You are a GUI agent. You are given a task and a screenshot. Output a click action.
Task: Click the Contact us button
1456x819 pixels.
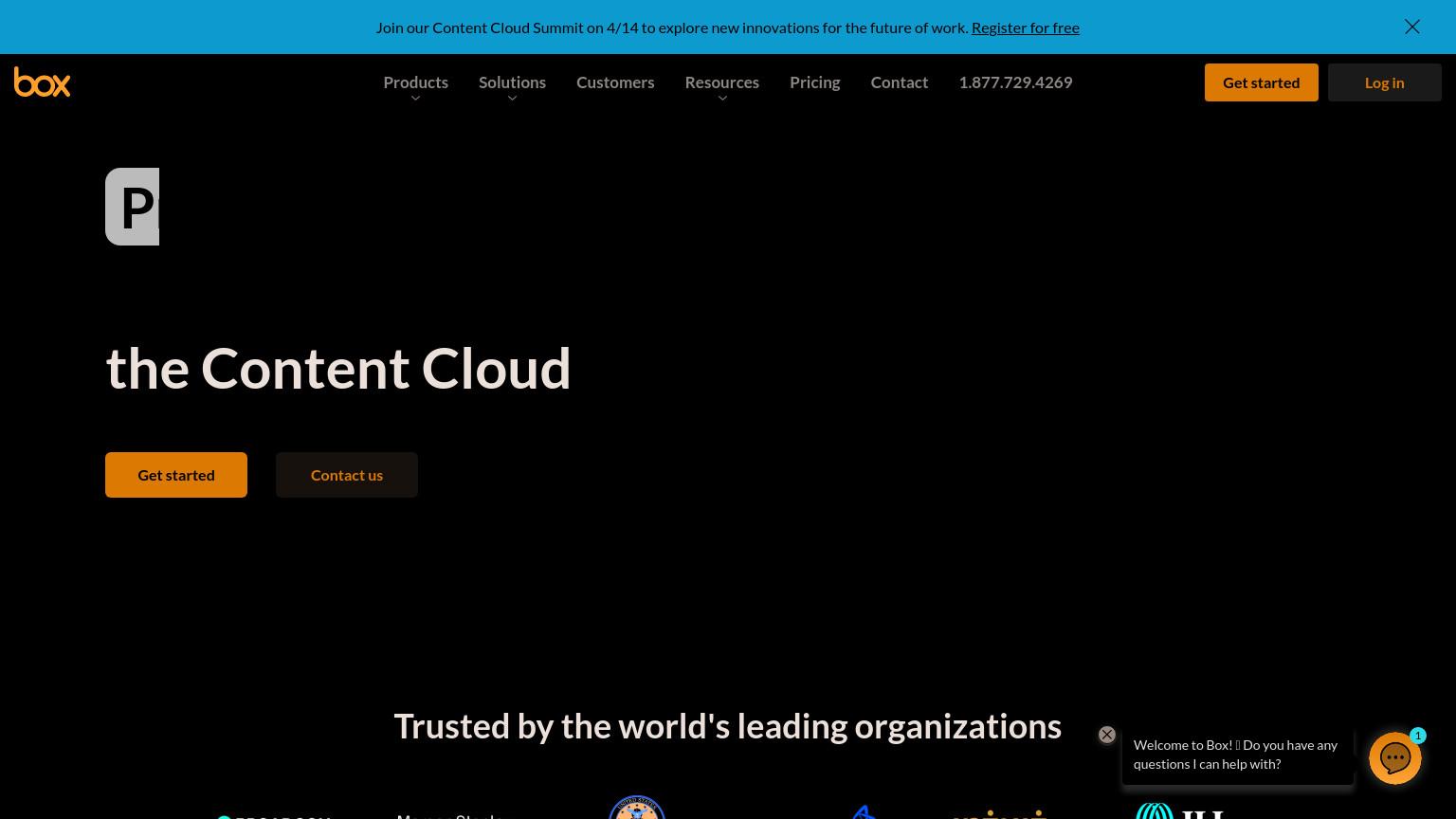347,475
